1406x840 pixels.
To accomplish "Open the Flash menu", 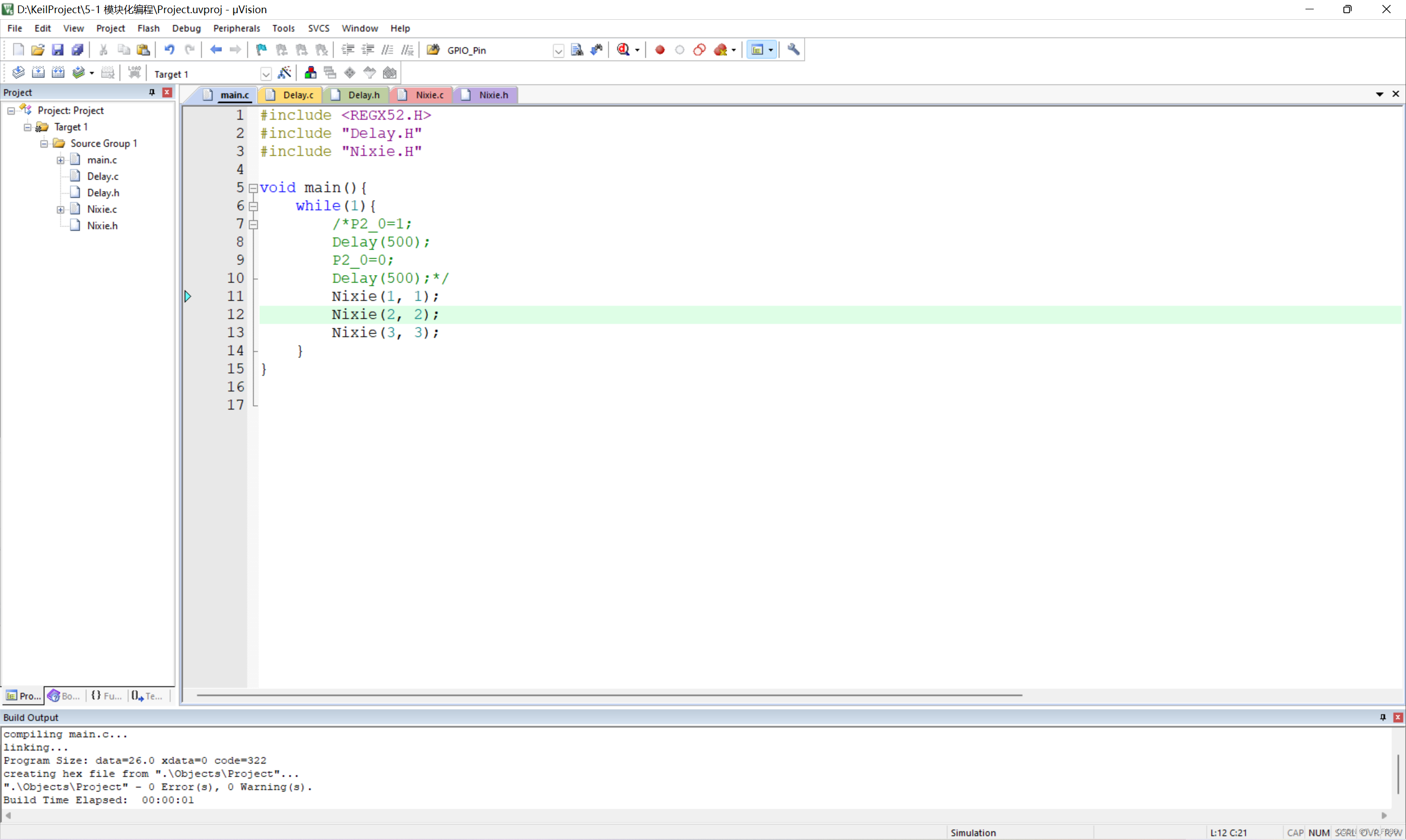I will click(149, 28).
